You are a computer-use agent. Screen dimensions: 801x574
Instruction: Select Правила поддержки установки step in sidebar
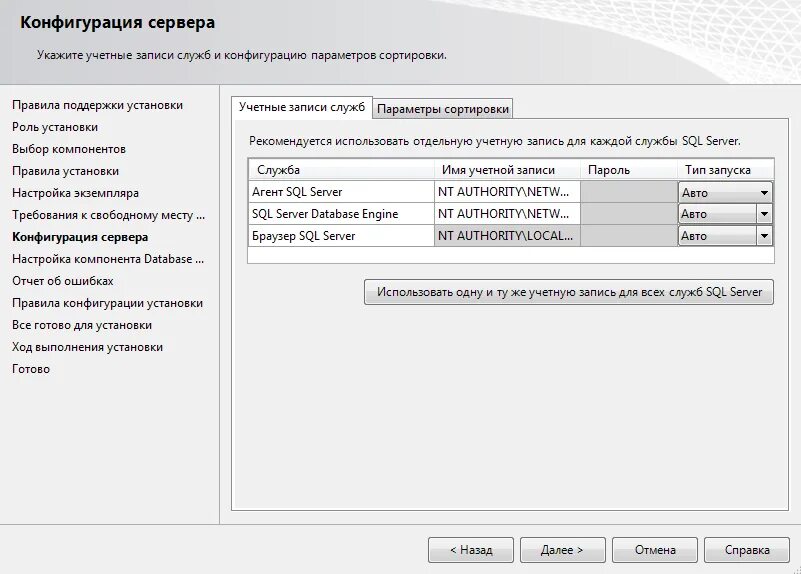click(x=98, y=105)
